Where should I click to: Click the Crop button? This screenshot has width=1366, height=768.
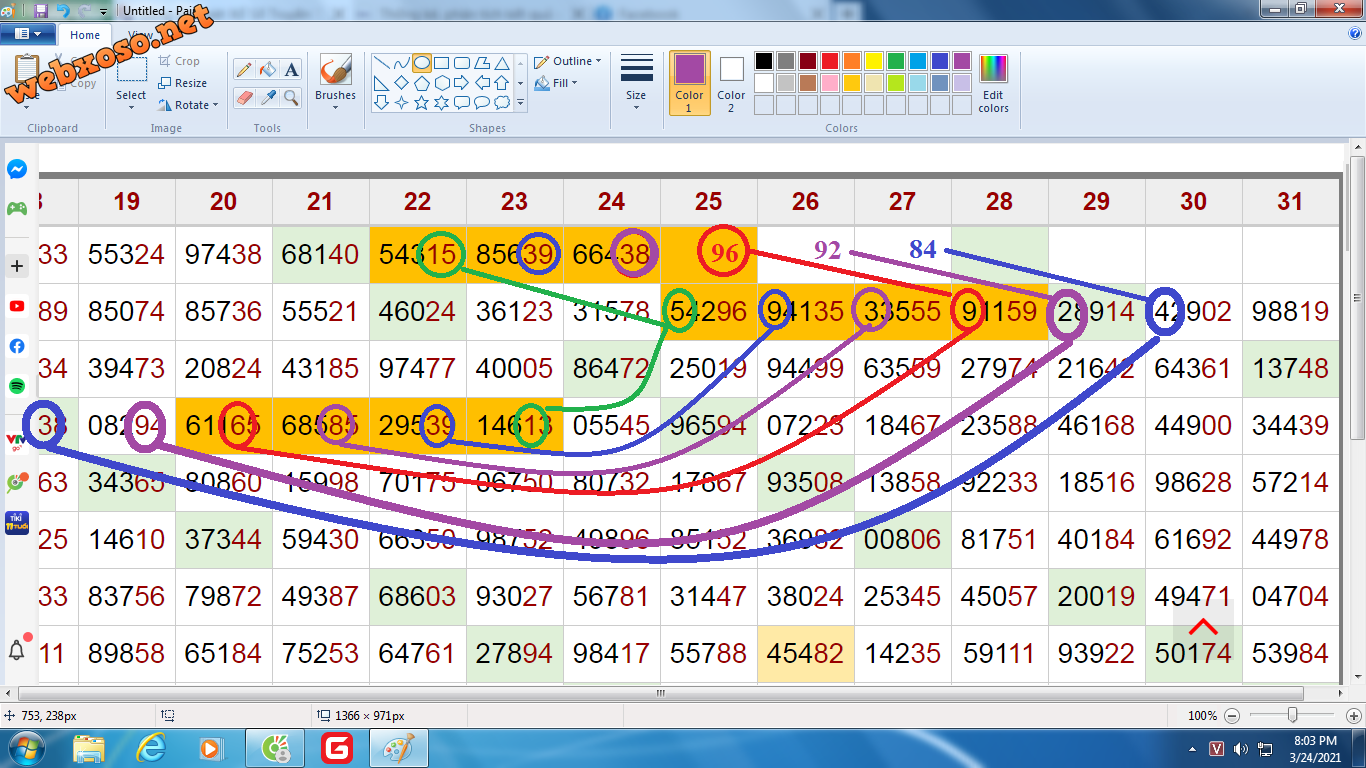[180, 61]
